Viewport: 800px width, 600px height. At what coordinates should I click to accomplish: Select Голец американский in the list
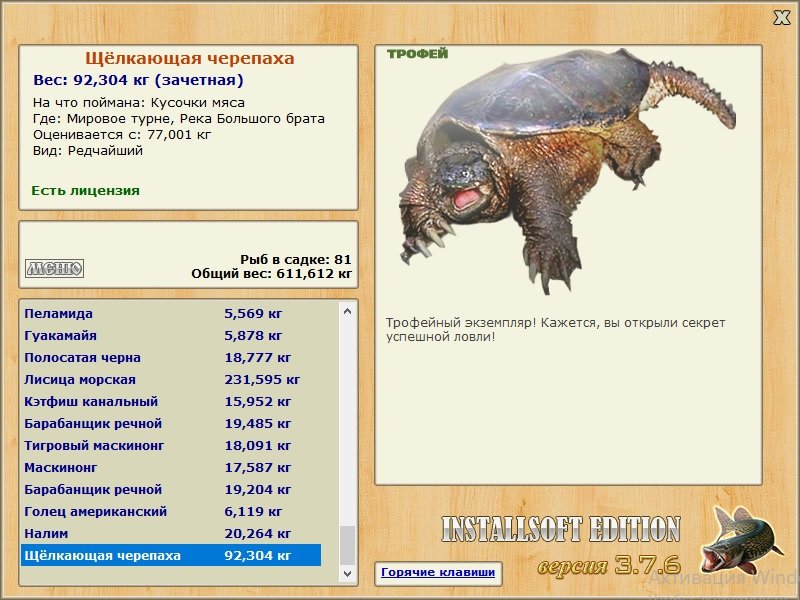[171, 511]
